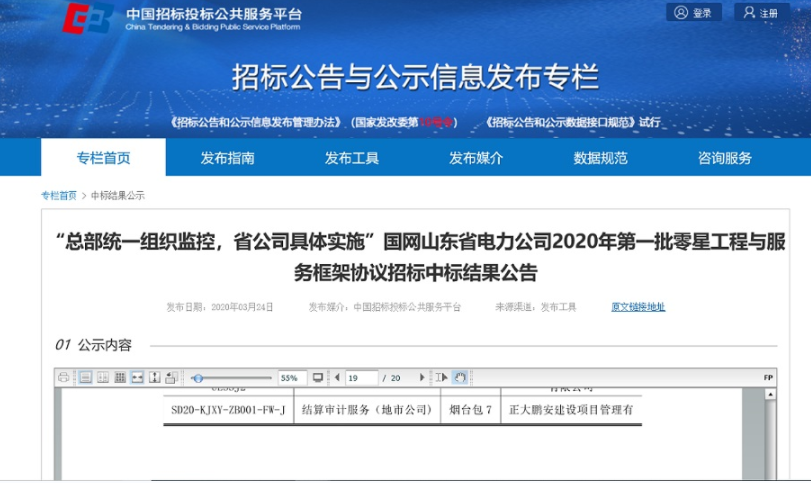Screen dimensions: 811x483
Task: Switch to two-page facing view
Action: tap(102, 378)
